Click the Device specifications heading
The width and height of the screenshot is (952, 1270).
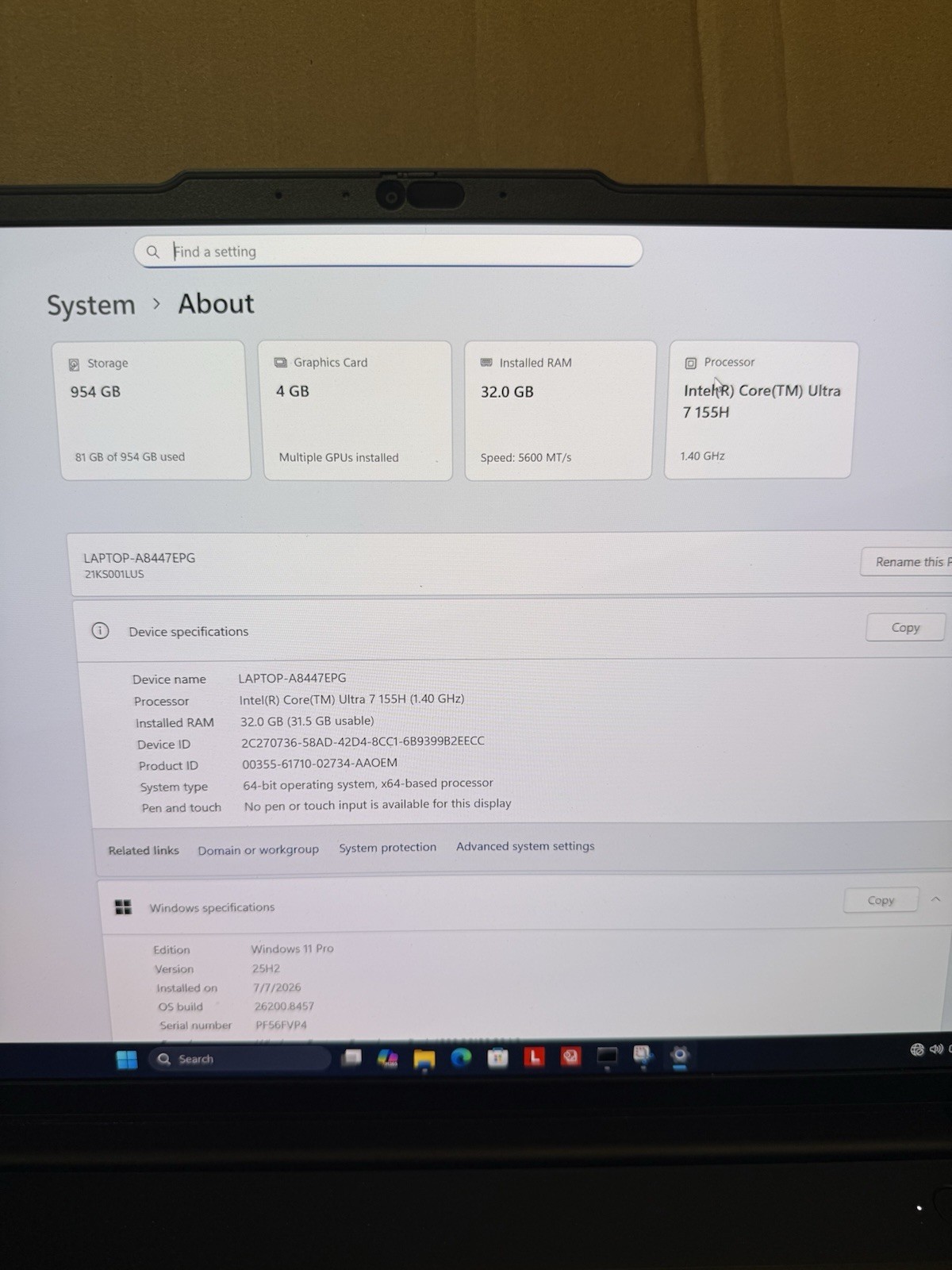pos(189,632)
